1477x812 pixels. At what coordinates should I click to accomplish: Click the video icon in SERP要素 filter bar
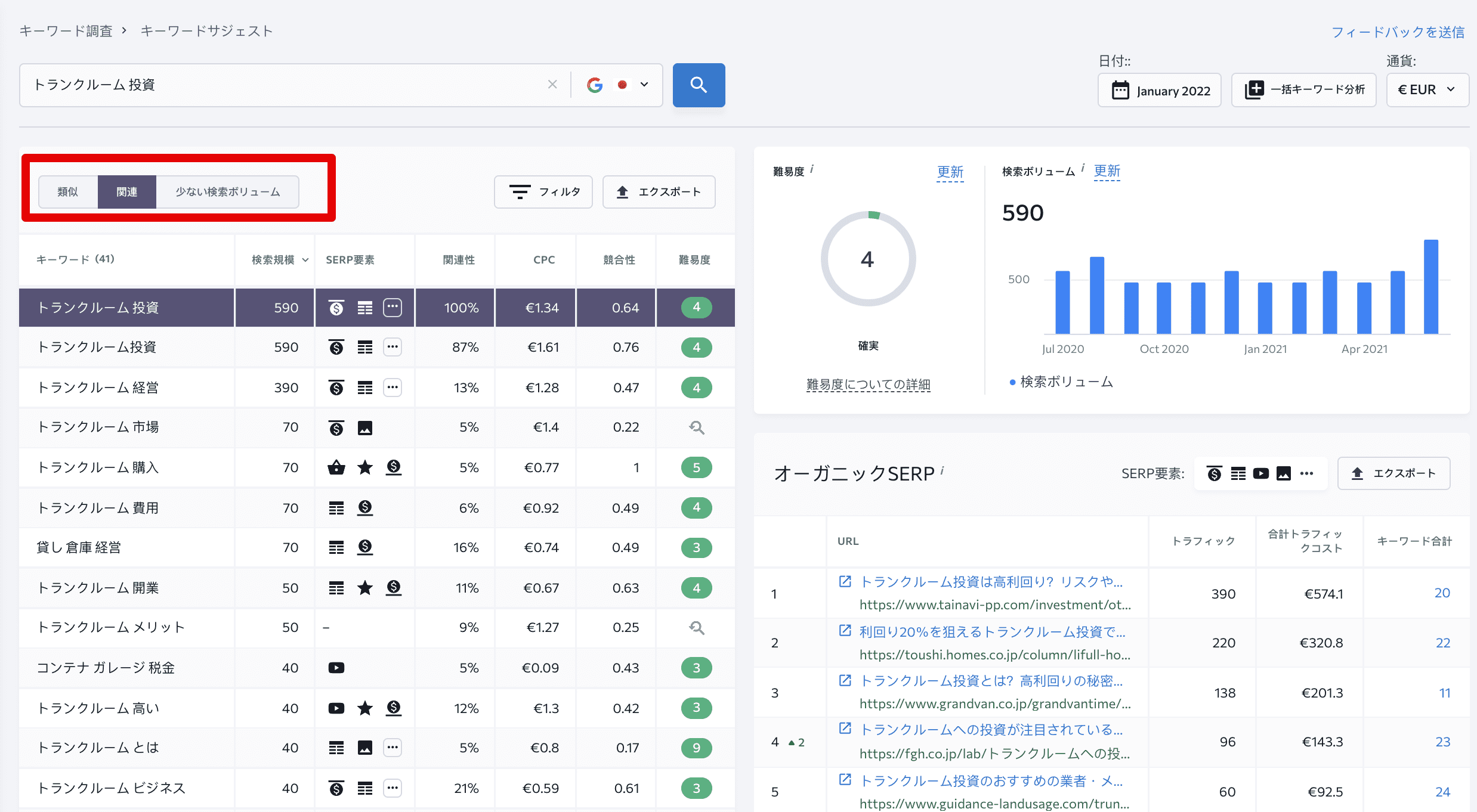click(x=1261, y=473)
